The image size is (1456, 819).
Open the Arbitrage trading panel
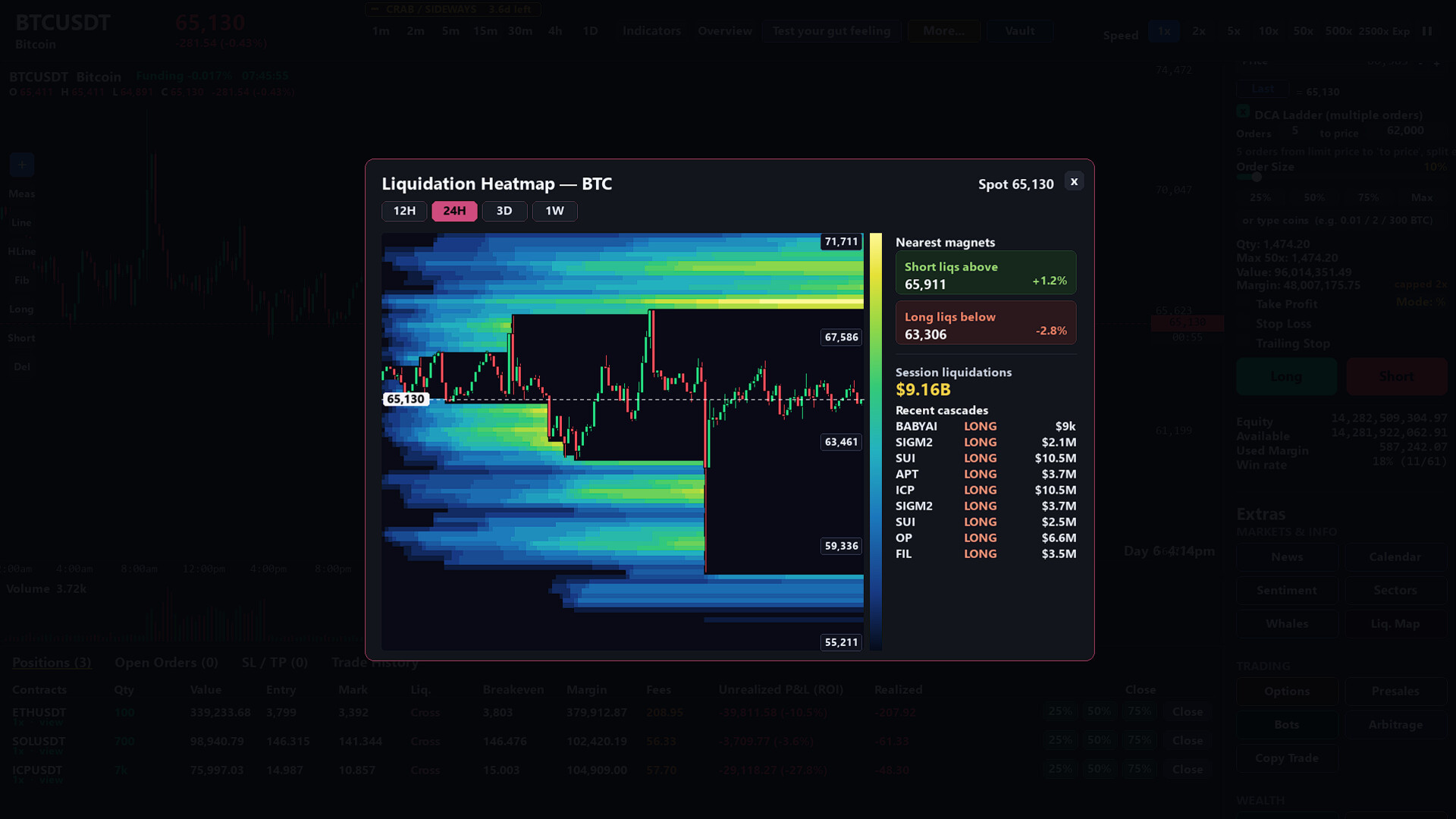(1395, 725)
